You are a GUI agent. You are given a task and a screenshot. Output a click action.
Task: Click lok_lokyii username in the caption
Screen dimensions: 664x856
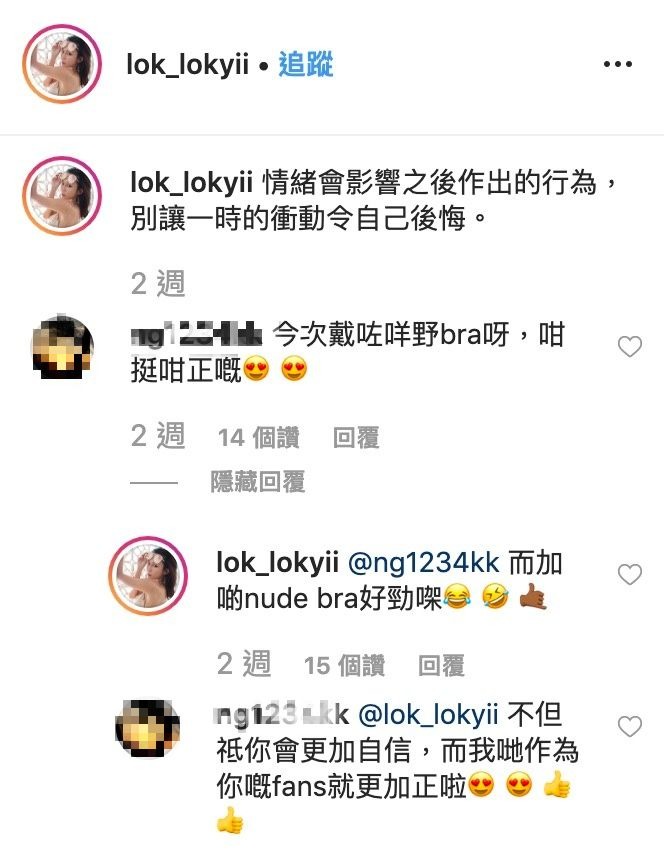pyautogui.click(x=191, y=183)
